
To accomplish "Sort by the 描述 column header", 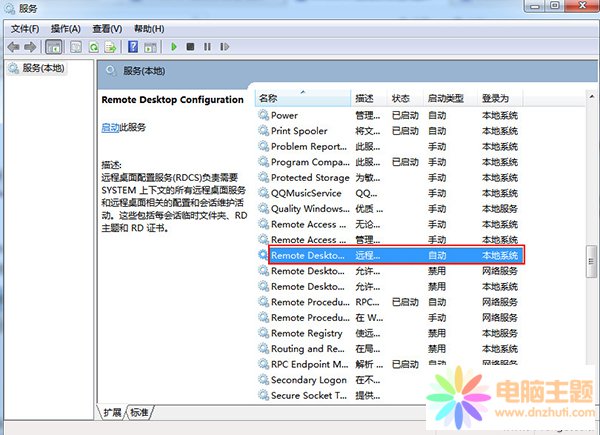I will click(369, 98).
